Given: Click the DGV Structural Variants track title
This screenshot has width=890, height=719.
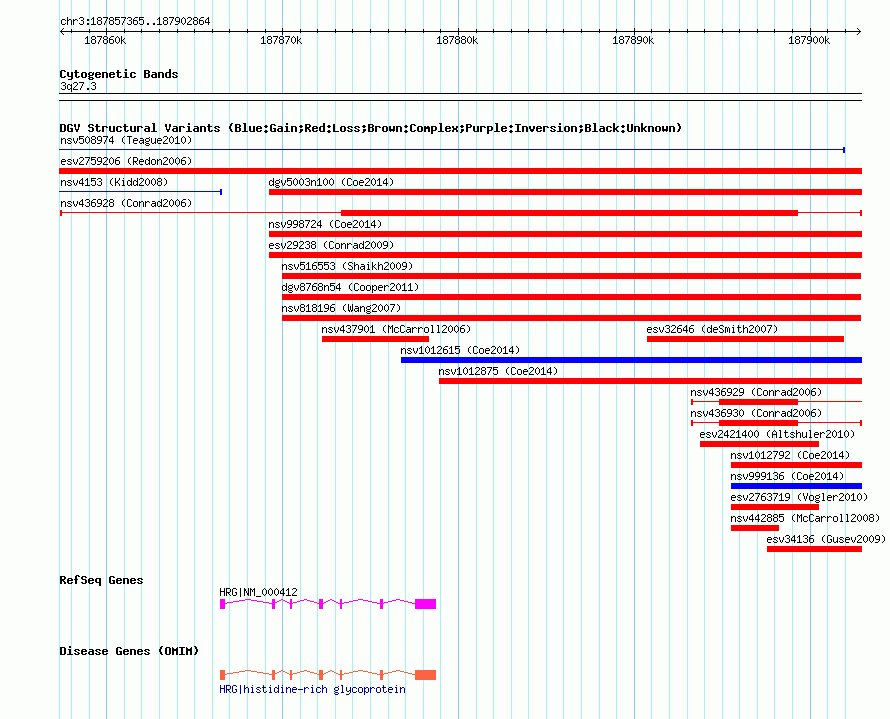Looking at the screenshot, I should (x=370, y=128).
